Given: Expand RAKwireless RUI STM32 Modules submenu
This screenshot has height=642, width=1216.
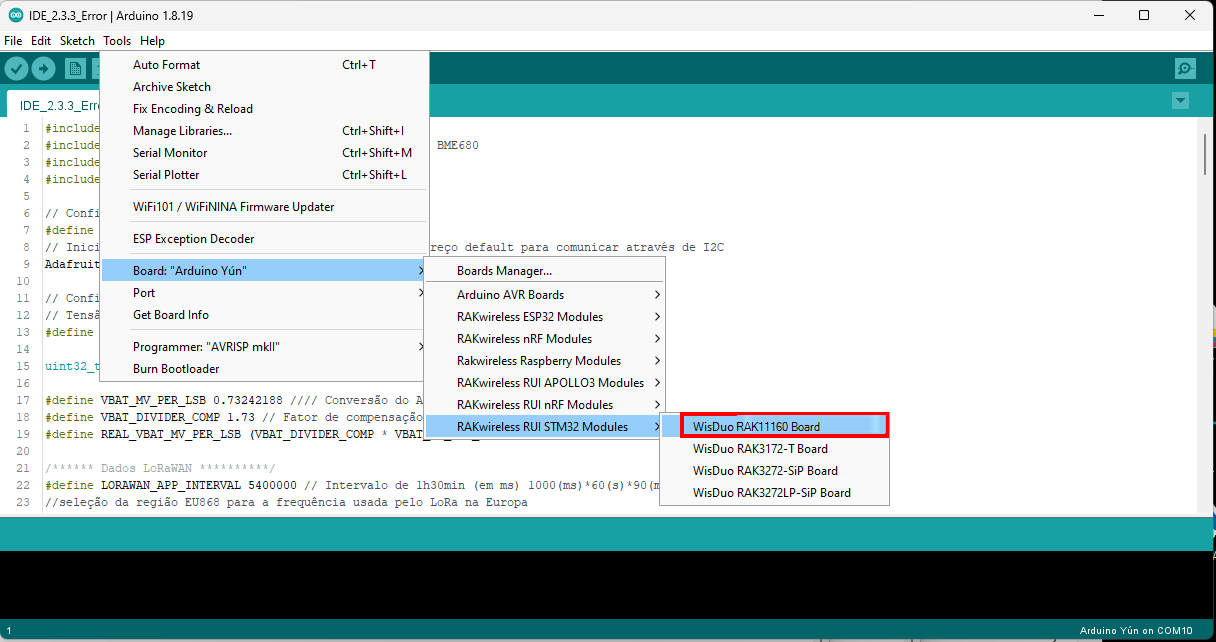Looking at the screenshot, I should click(545, 427).
